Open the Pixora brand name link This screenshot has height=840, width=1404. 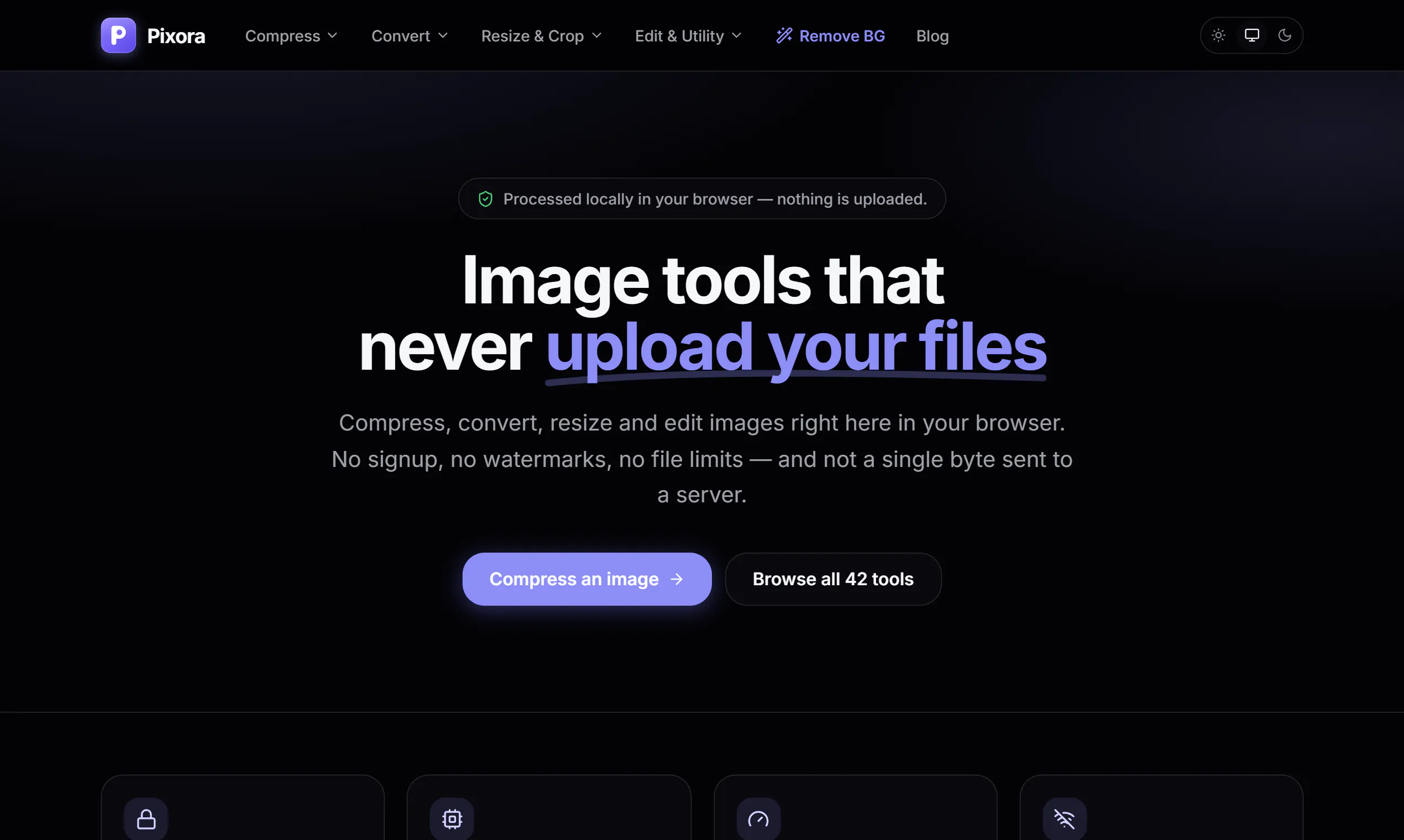point(176,36)
